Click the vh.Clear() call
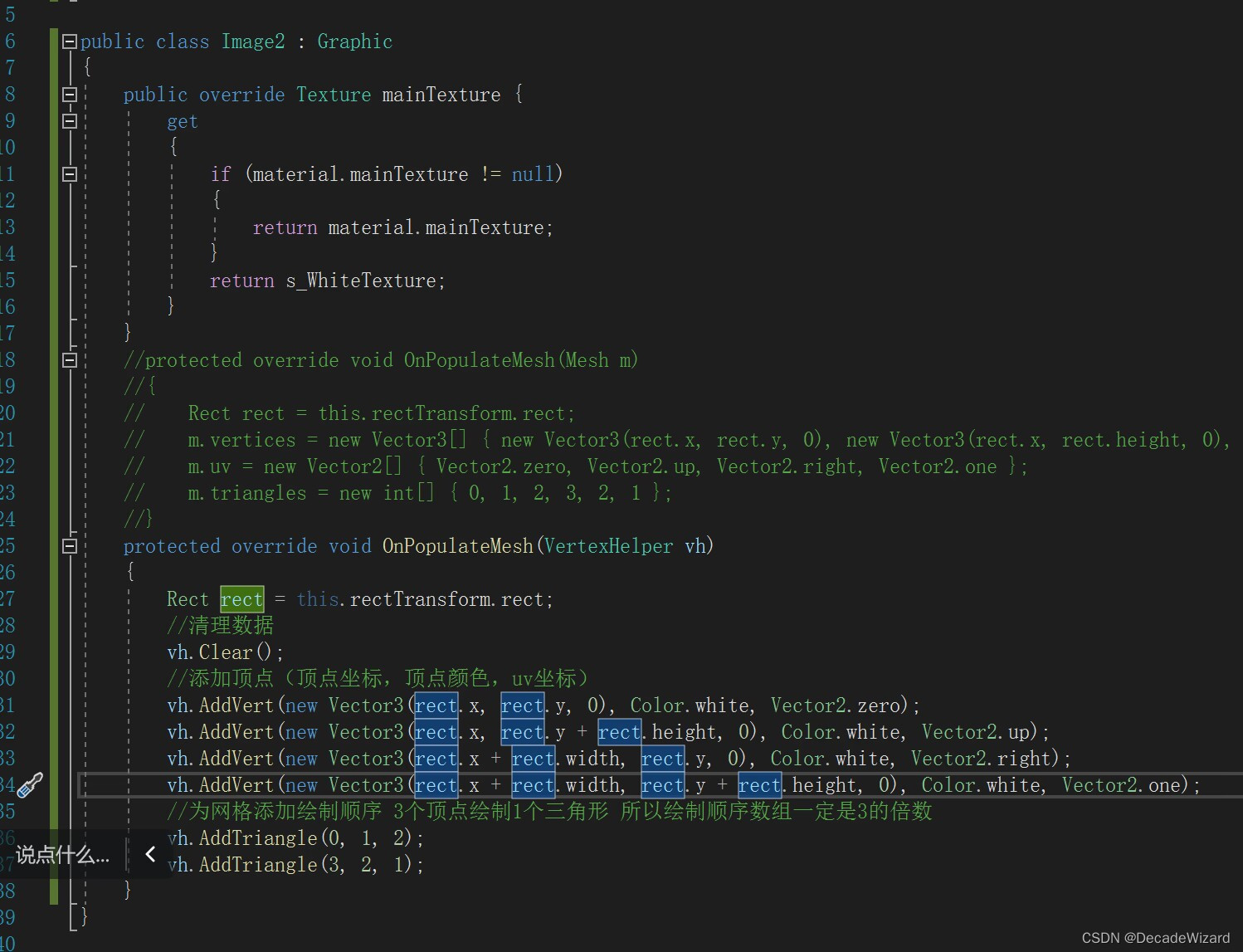1243x952 pixels. pyautogui.click(x=225, y=652)
